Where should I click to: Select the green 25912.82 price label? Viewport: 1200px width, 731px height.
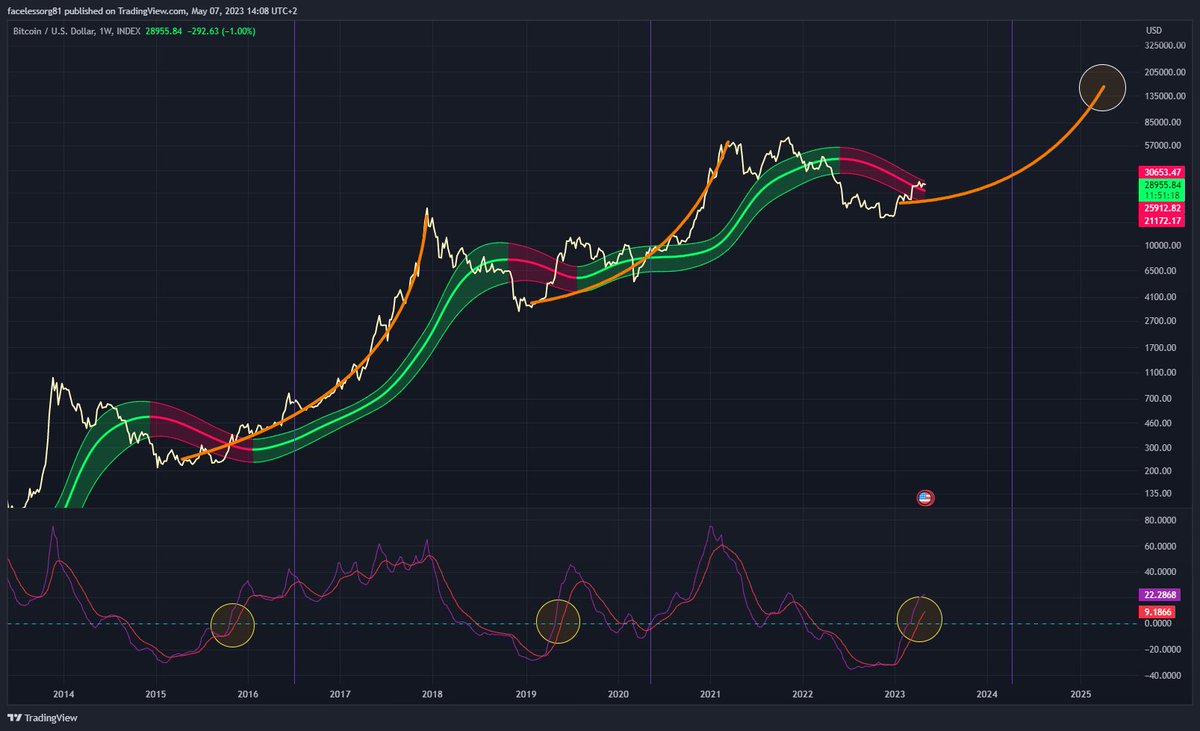(x=1162, y=207)
